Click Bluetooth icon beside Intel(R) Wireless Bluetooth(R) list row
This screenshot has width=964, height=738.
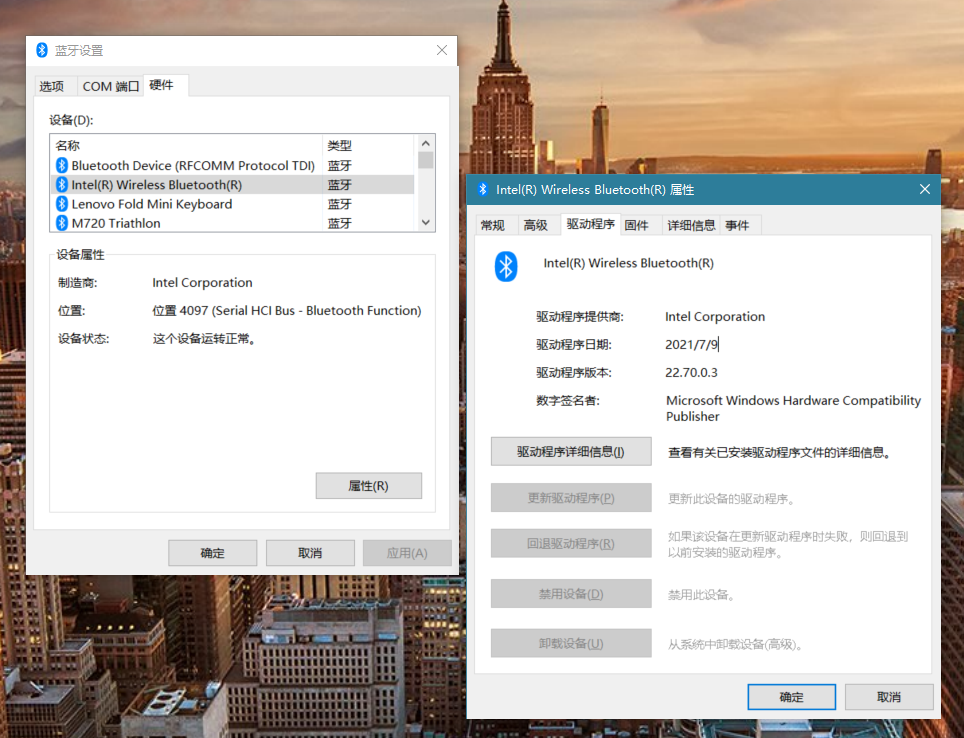click(x=61, y=184)
